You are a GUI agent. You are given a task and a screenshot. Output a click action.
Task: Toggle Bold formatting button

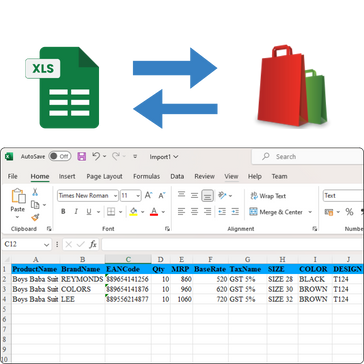[x=63, y=212]
